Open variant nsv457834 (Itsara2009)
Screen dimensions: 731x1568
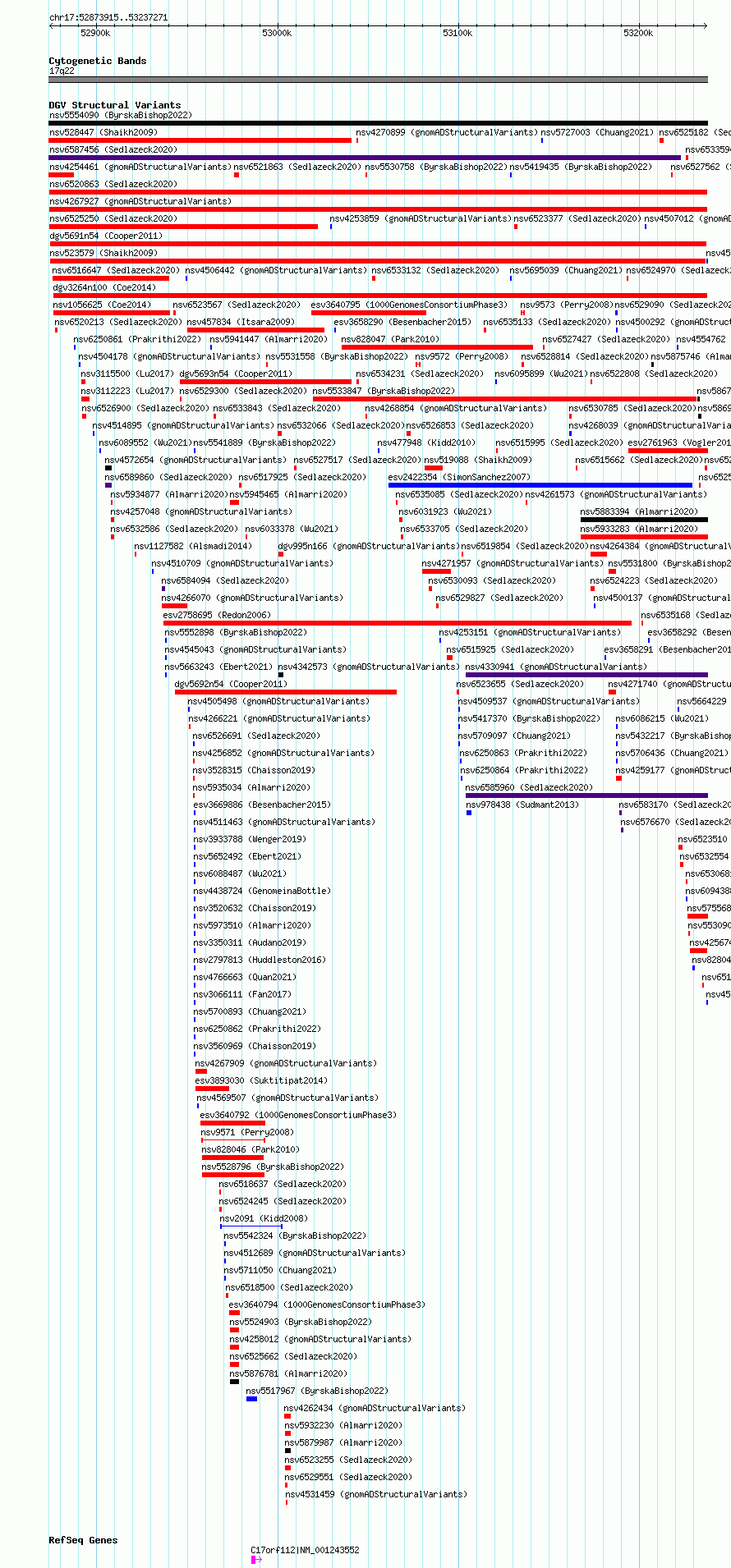[241, 322]
